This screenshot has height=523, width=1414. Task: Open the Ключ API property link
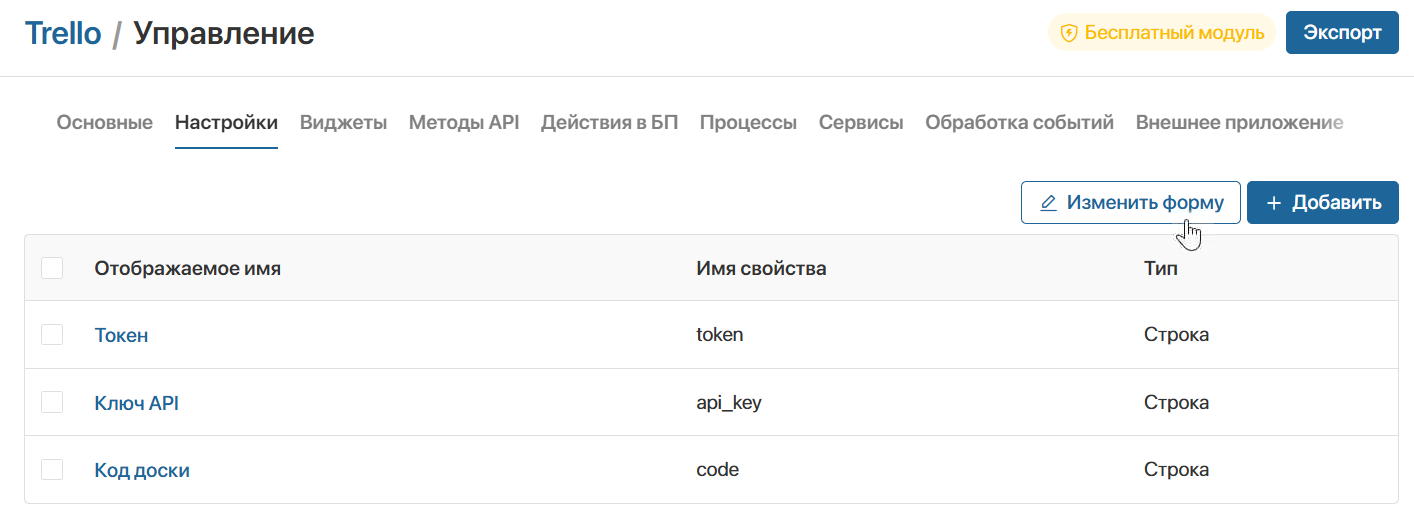[137, 403]
